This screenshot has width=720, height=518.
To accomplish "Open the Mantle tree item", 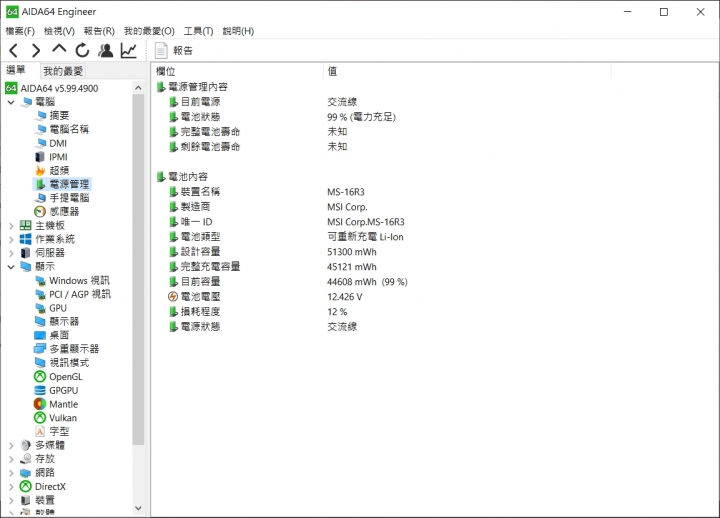I will pos(63,404).
